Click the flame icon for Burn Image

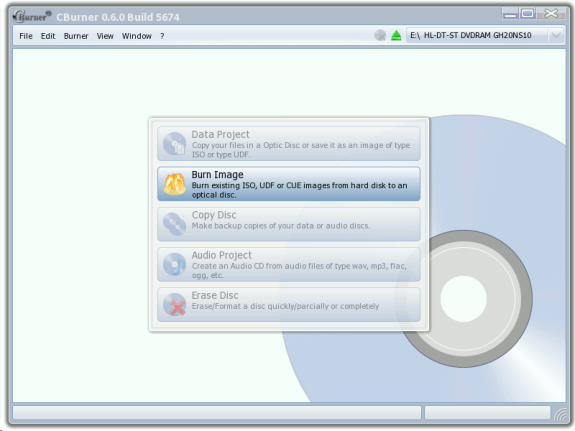[x=175, y=184]
